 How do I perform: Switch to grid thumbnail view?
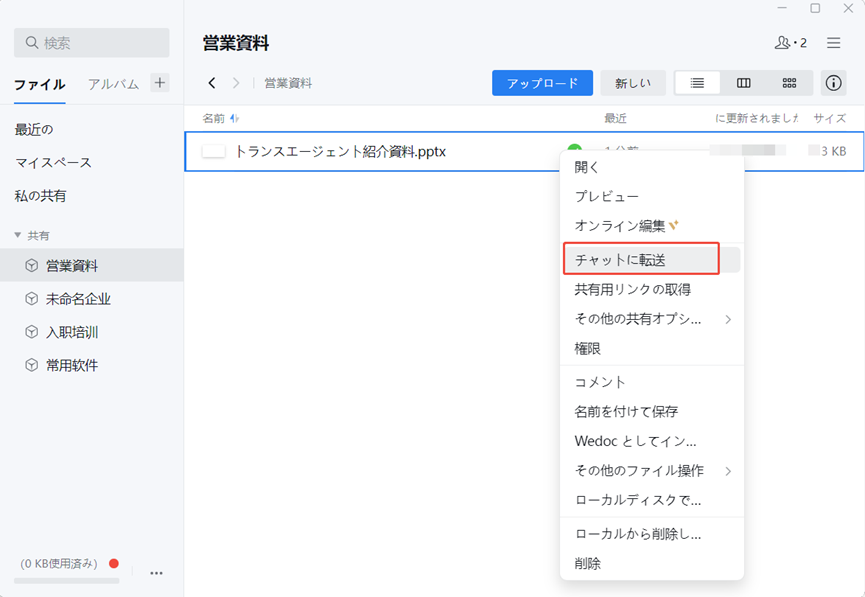(789, 83)
